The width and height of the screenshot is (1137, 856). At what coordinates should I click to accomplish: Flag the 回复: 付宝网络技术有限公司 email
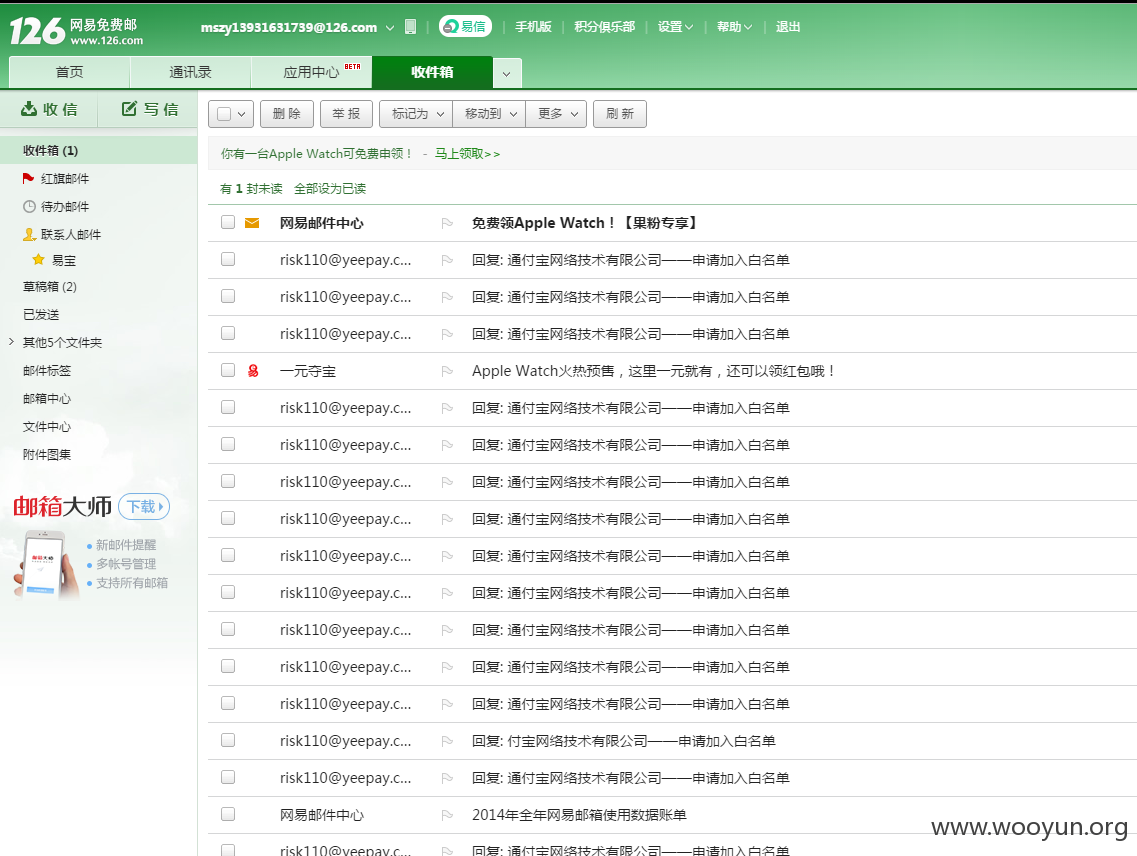447,741
